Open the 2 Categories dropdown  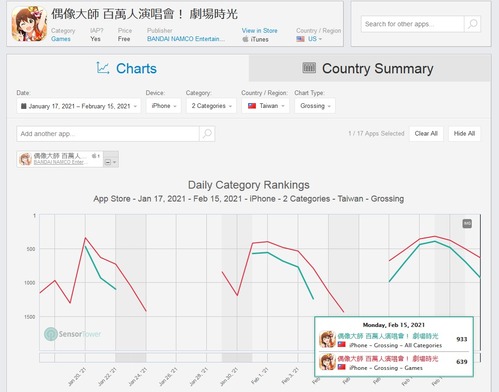tap(211, 106)
